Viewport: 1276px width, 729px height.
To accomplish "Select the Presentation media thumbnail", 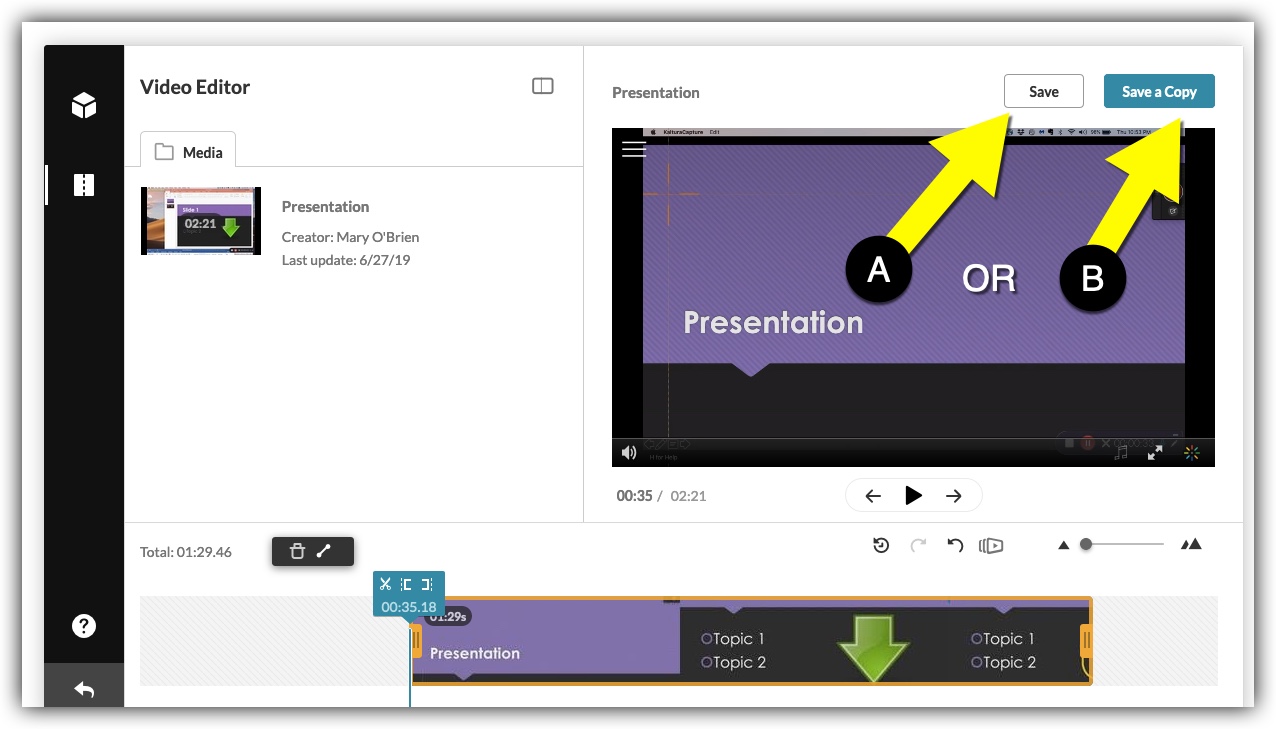I will tap(201, 220).
